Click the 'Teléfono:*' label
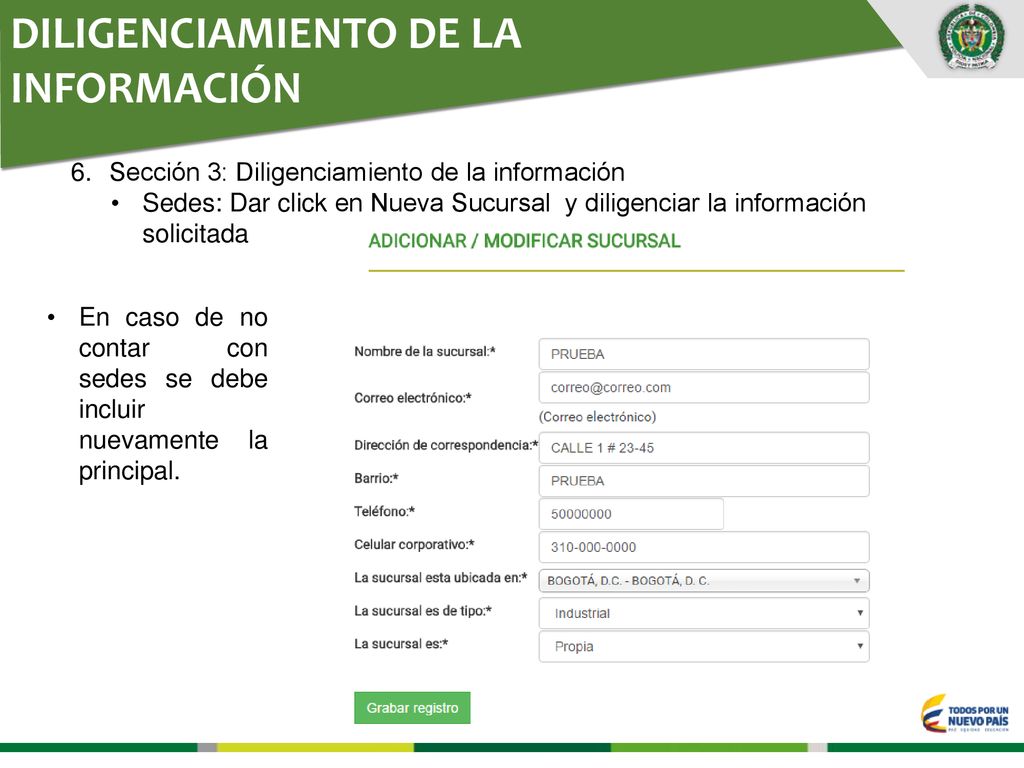 pos(384,511)
